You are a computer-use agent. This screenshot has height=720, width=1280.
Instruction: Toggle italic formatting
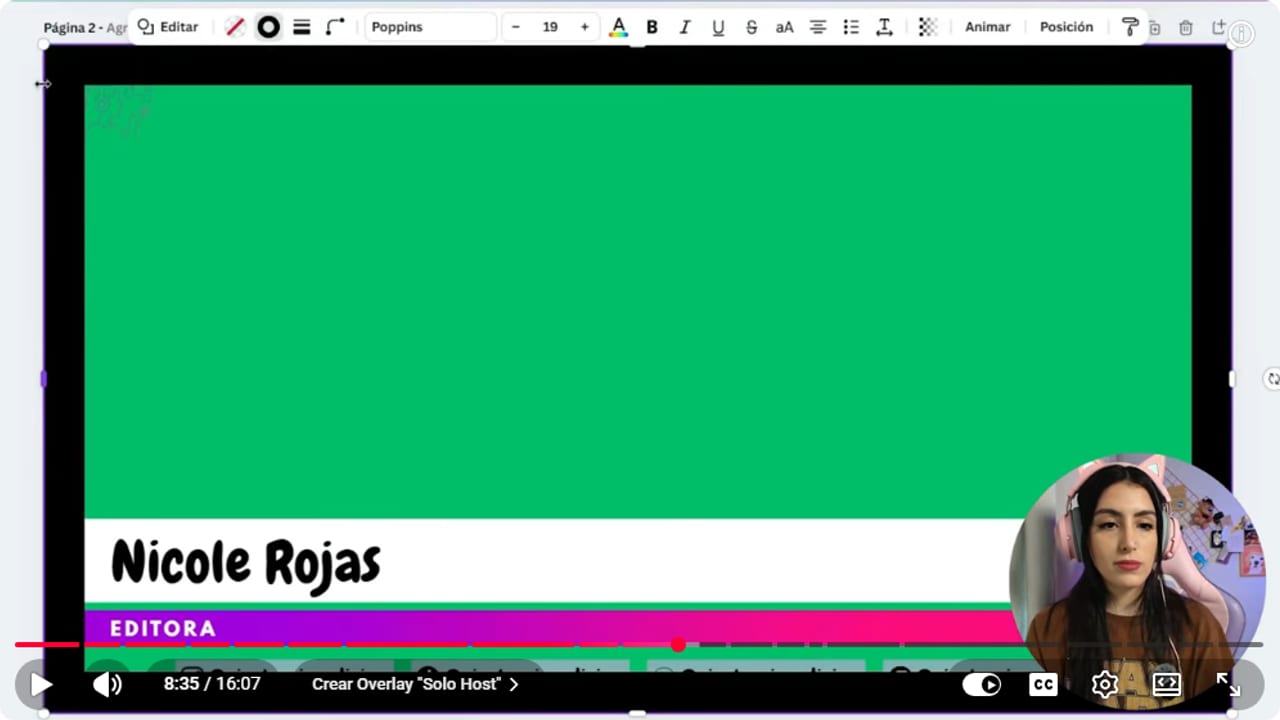685,27
